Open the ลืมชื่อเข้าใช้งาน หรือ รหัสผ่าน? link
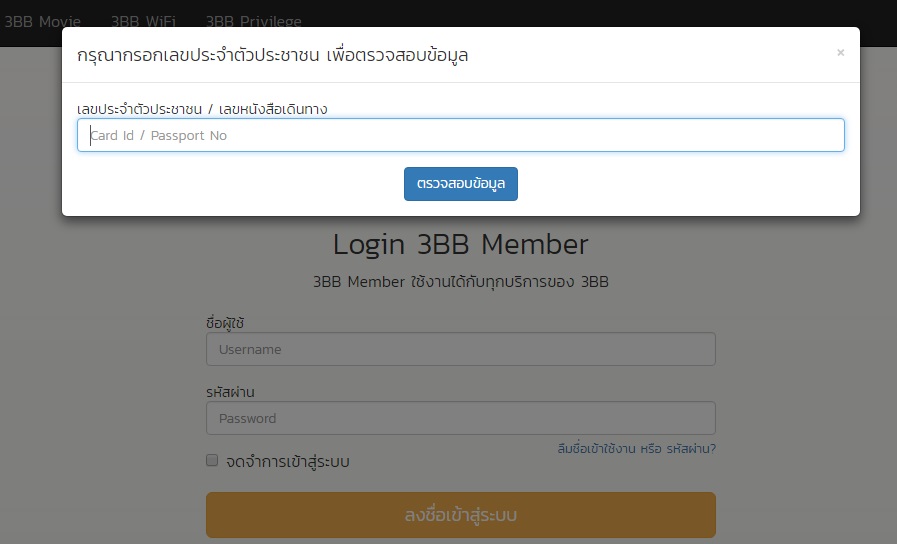The width and height of the screenshot is (897, 544). 637,448
